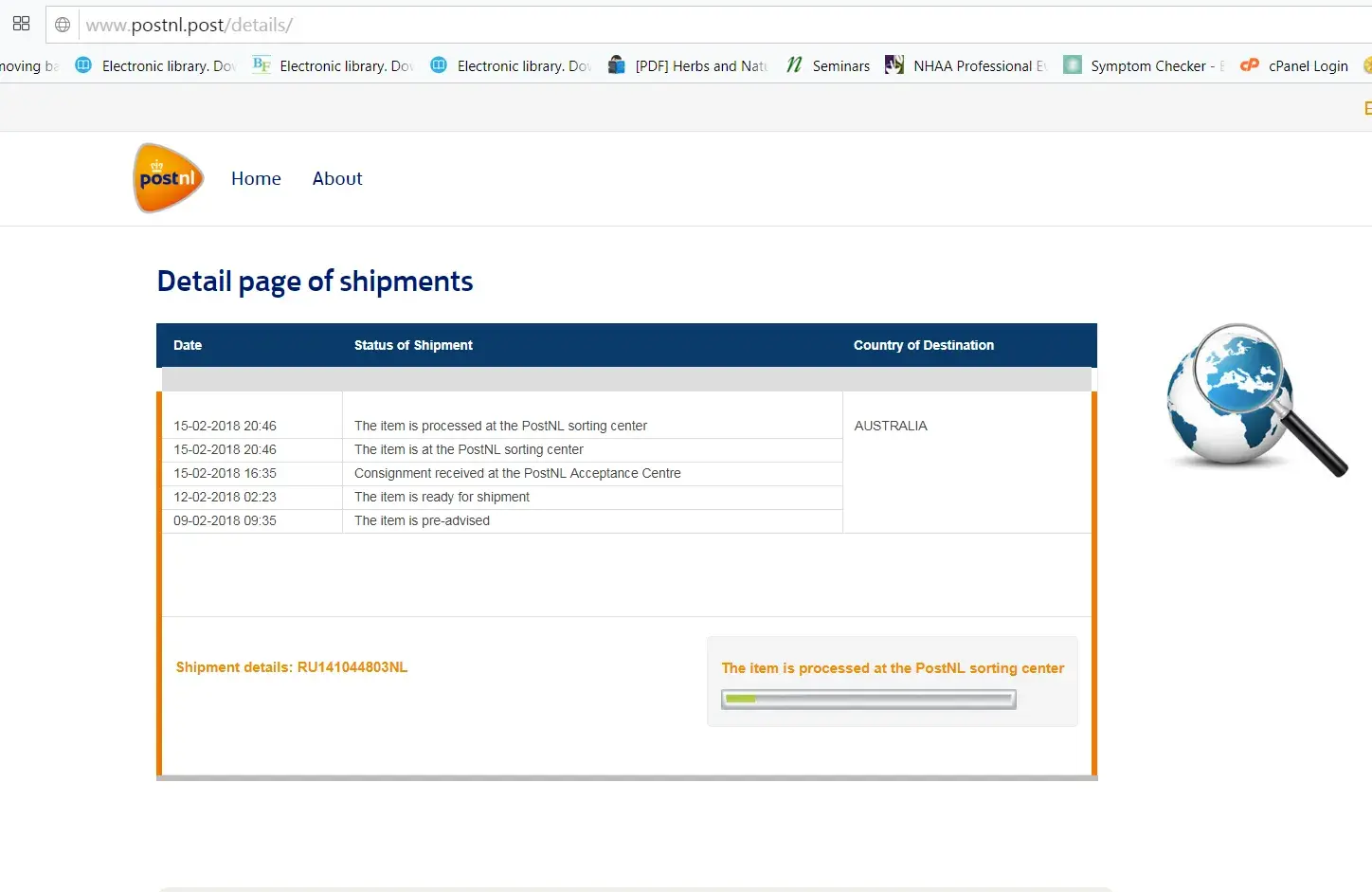Click the orange current status message
The image size is (1372, 892).
pyautogui.click(x=893, y=668)
